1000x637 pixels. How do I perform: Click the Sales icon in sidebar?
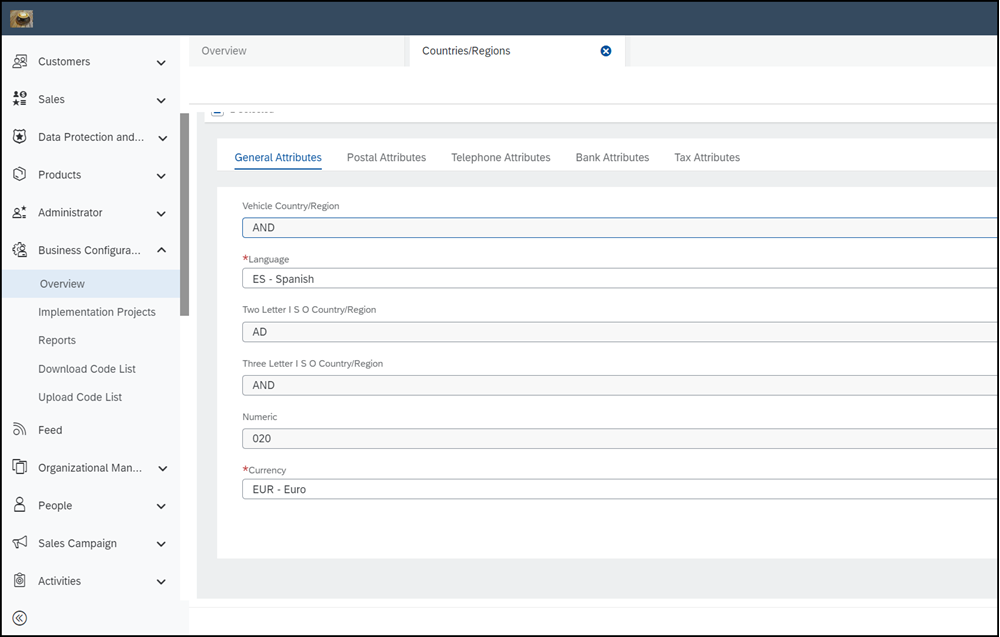19,99
